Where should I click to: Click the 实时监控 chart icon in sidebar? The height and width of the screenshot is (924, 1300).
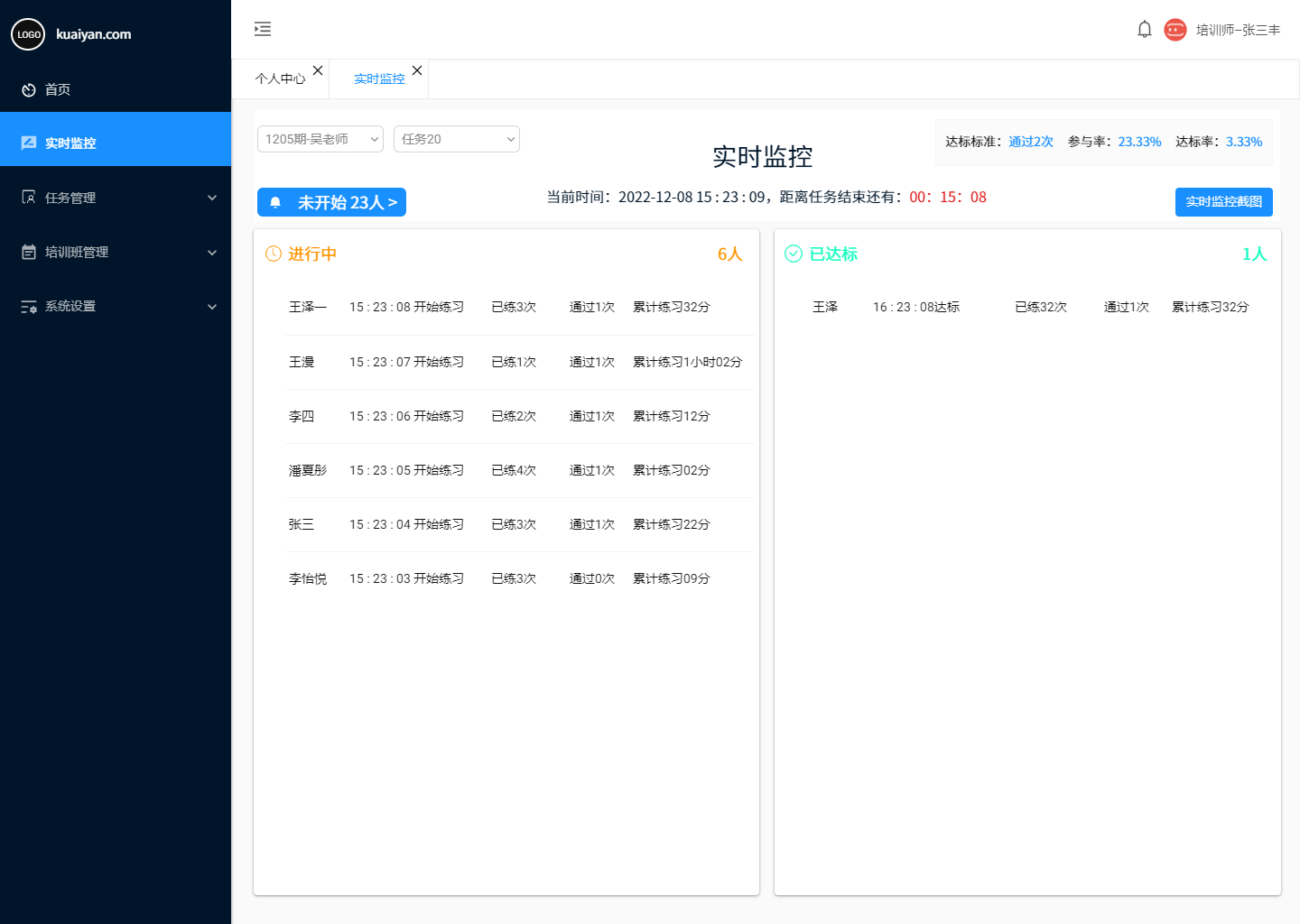pyautogui.click(x=29, y=143)
